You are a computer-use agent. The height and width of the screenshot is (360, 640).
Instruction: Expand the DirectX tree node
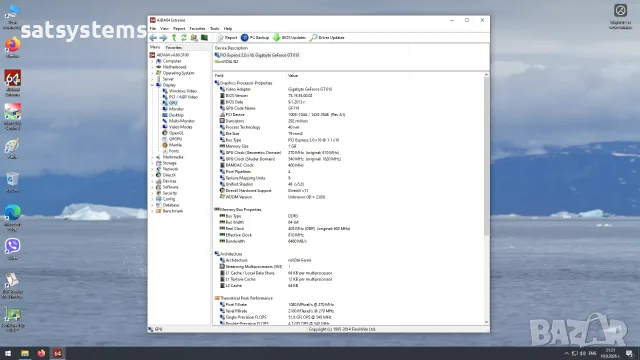[153, 175]
